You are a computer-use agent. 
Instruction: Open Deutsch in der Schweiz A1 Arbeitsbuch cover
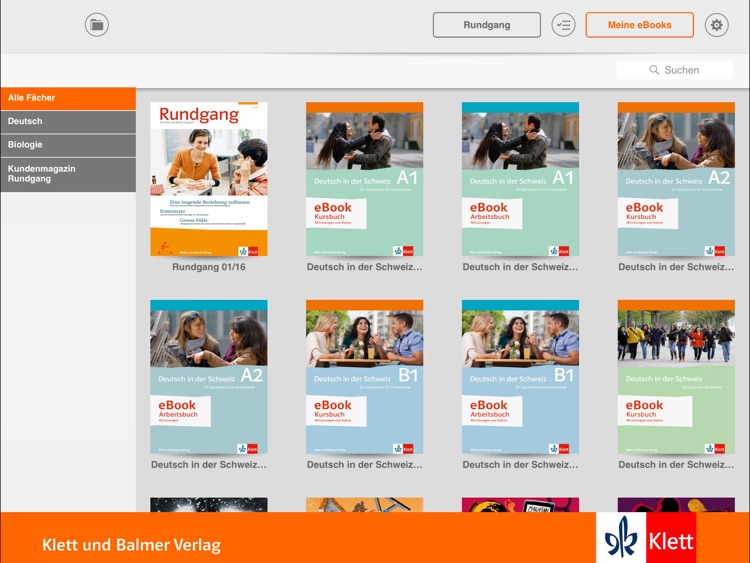(x=520, y=179)
